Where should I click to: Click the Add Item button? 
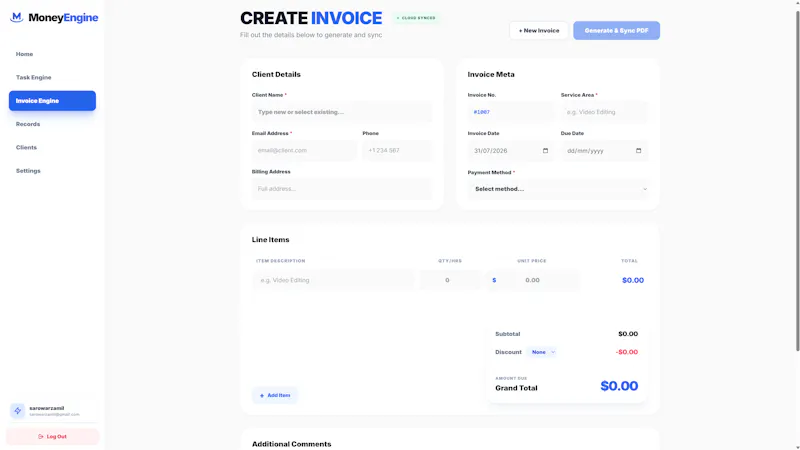click(x=274, y=395)
